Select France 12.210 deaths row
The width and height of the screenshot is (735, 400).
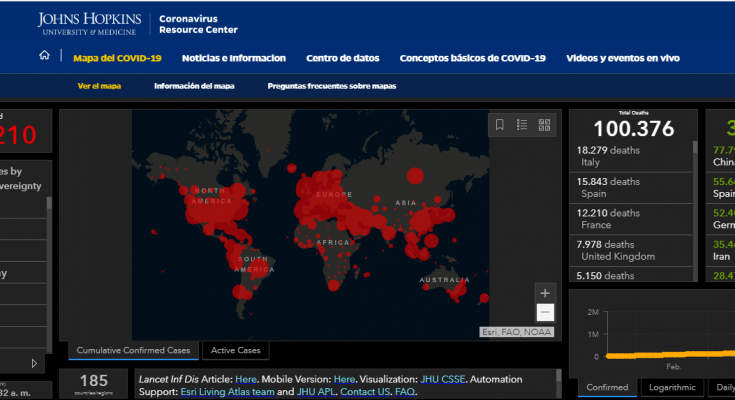pos(630,219)
